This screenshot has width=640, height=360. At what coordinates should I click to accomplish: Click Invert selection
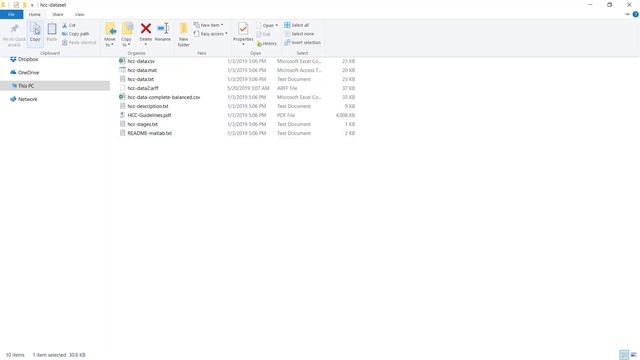point(302,42)
